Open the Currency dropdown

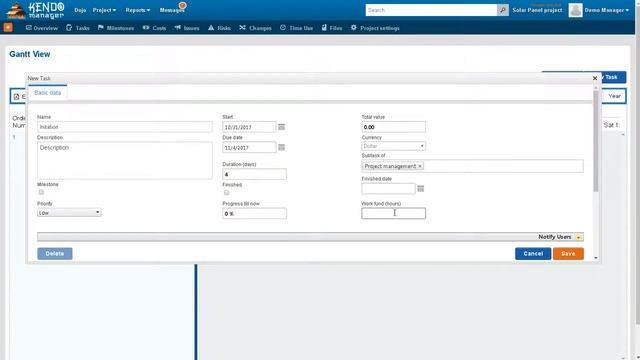393,146
